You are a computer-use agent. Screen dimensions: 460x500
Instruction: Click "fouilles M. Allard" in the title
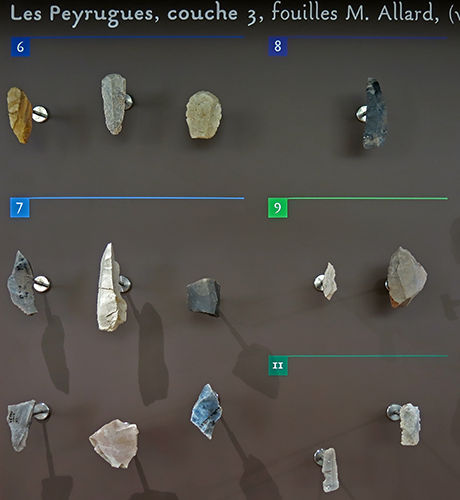pyautogui.click(x=355, y=13)
